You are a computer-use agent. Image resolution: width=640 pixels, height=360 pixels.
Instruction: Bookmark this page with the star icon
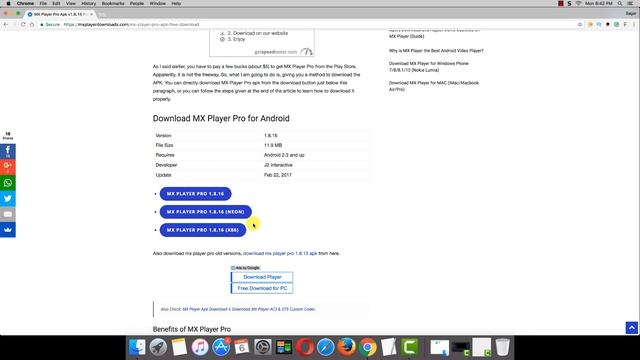click(580, 24)
